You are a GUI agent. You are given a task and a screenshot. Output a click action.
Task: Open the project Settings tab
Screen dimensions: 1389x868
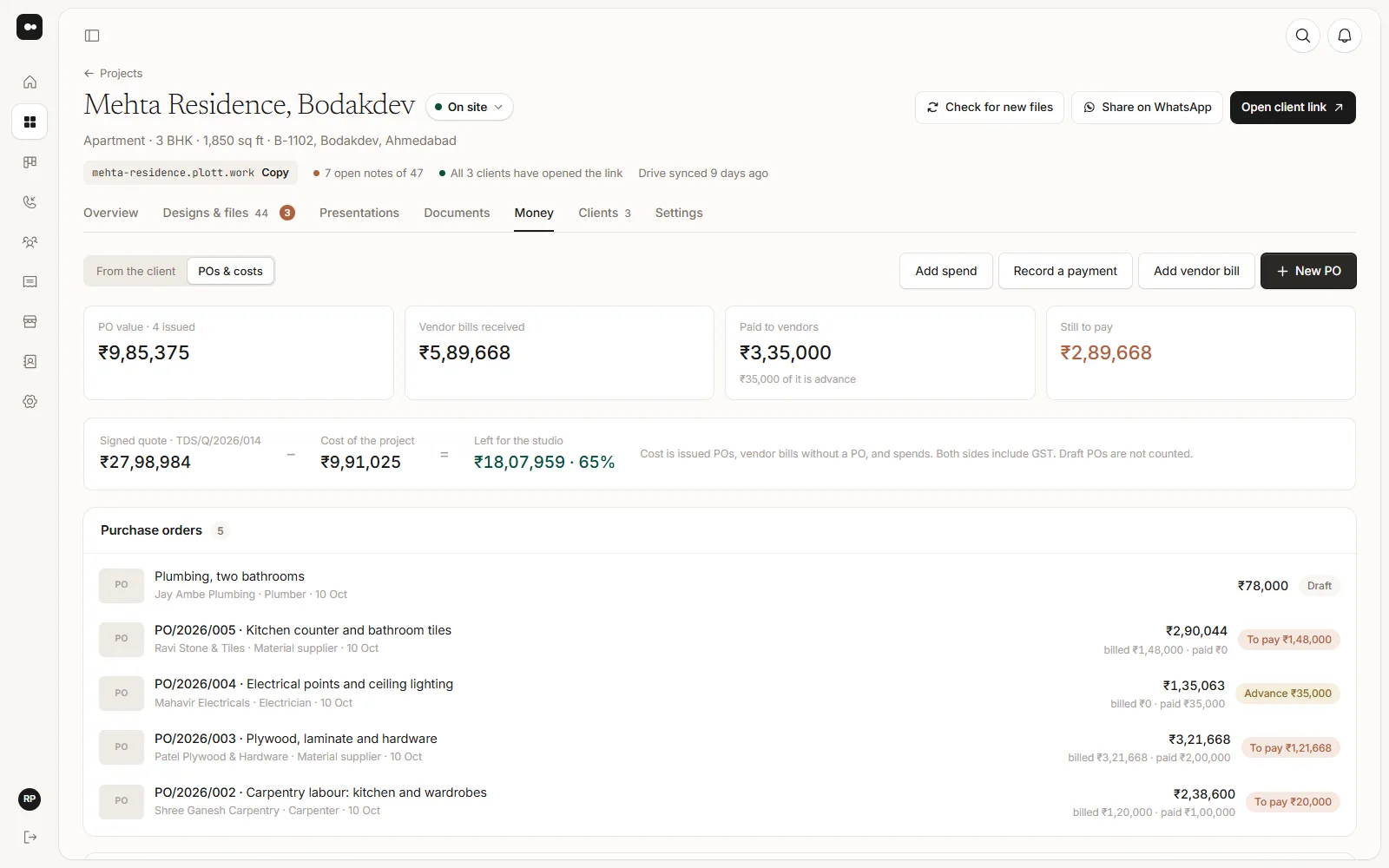click(679, 214)
